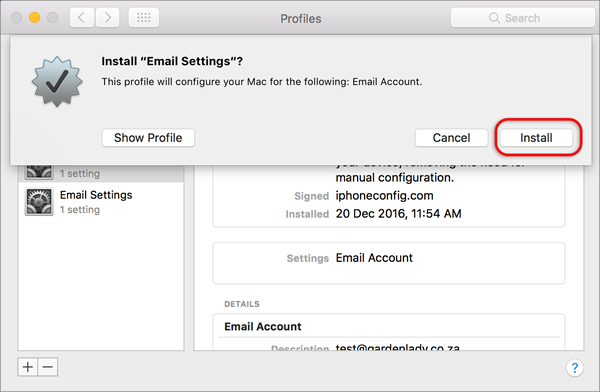
Task: Click the Search field
Action: [523, 18]
